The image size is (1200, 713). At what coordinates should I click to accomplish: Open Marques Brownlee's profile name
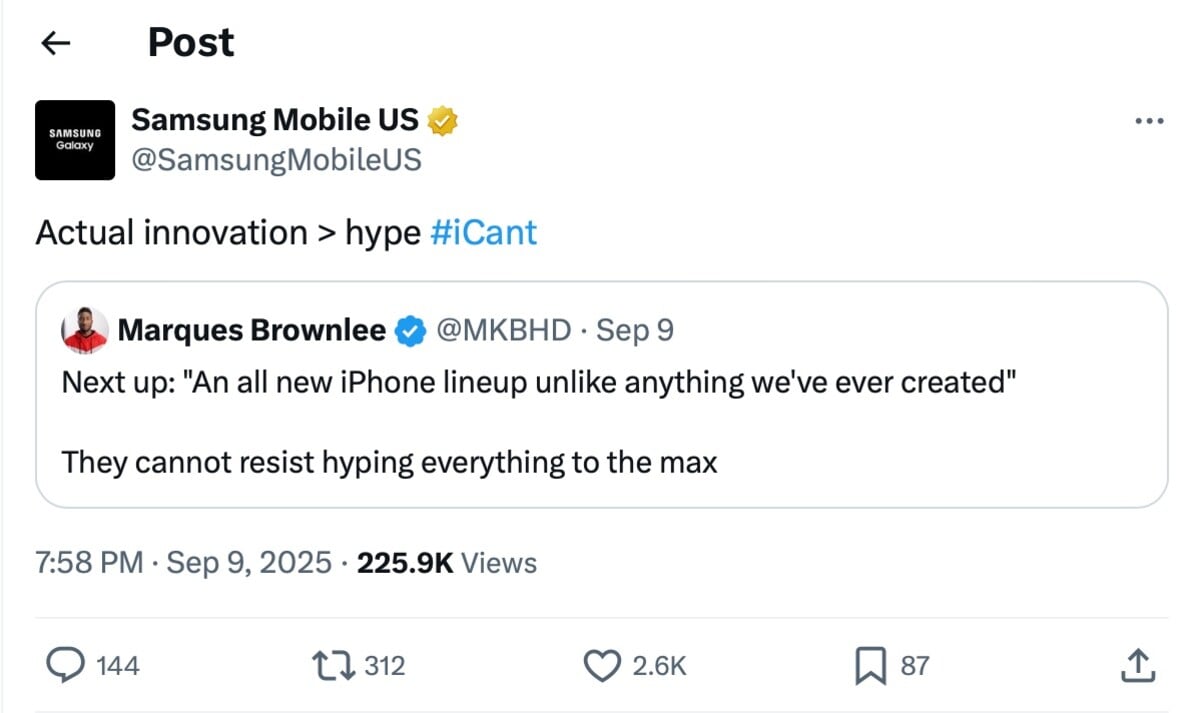coord(251,330)
